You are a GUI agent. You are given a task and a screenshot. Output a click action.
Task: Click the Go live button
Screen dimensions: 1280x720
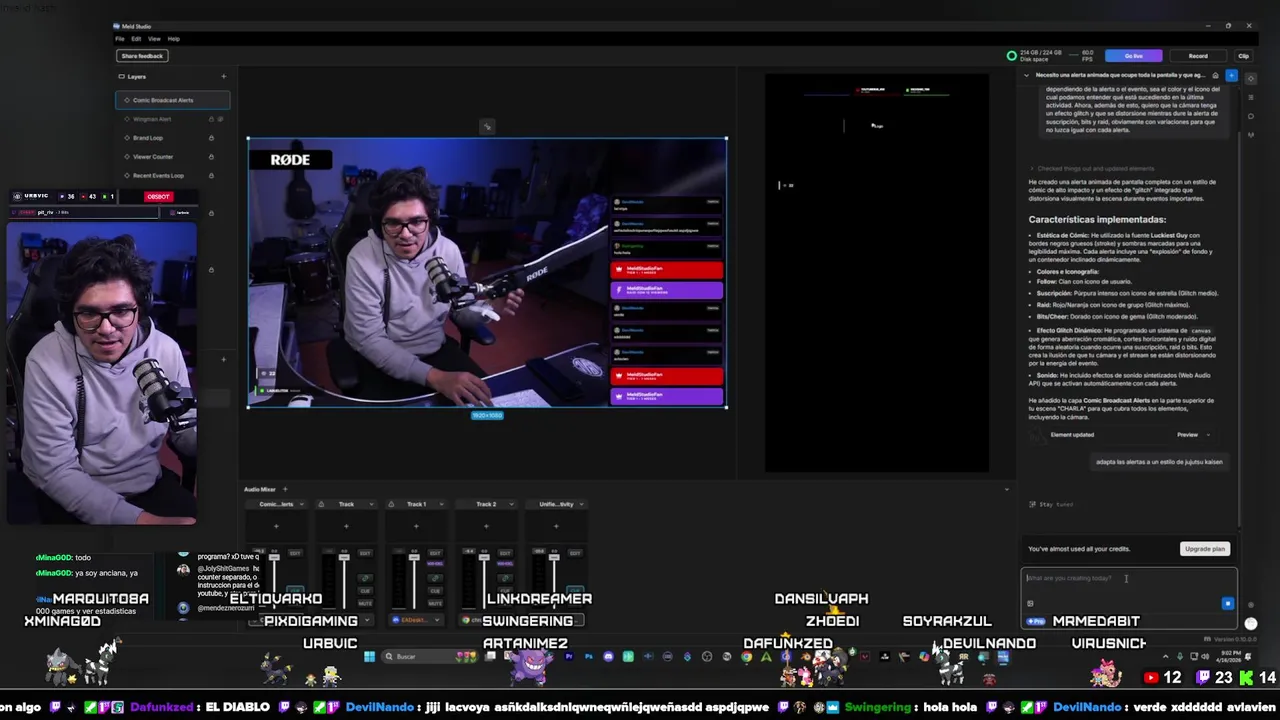(1133, 56)
